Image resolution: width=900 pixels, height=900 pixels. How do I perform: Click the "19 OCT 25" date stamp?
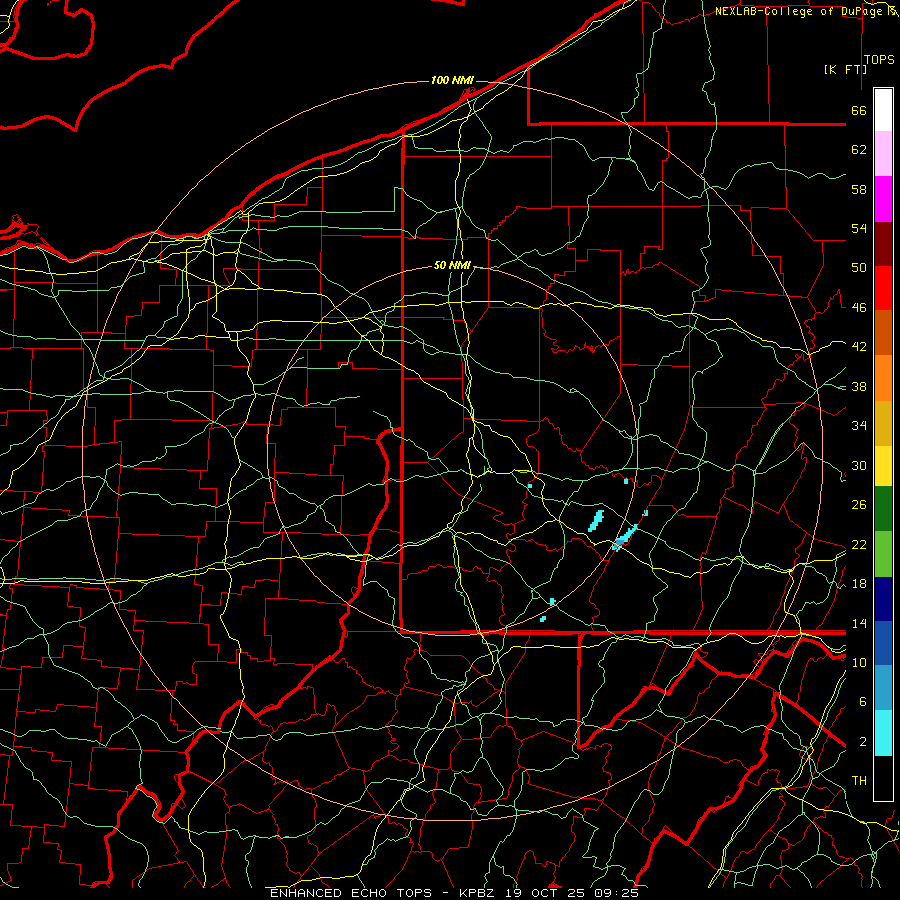click(544, 893)
